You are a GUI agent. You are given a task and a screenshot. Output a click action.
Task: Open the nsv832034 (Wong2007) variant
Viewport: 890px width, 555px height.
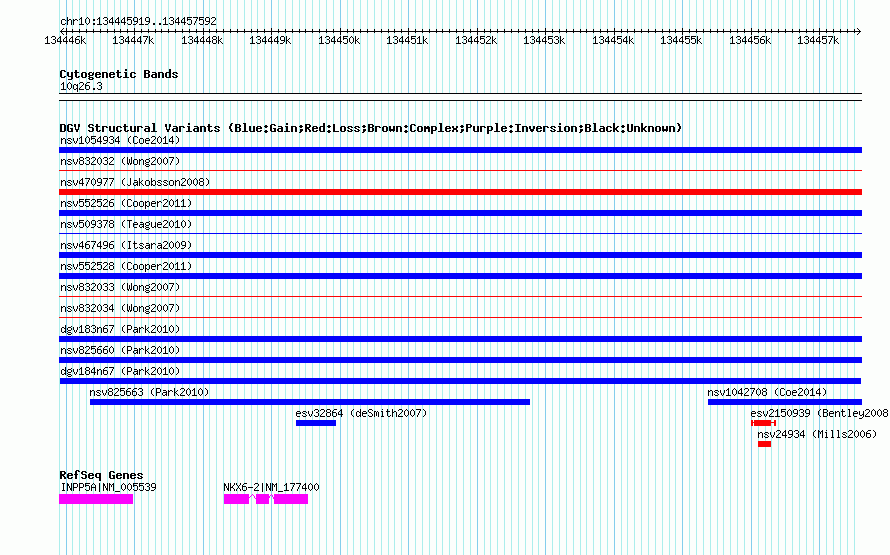[x=120, y=308]
